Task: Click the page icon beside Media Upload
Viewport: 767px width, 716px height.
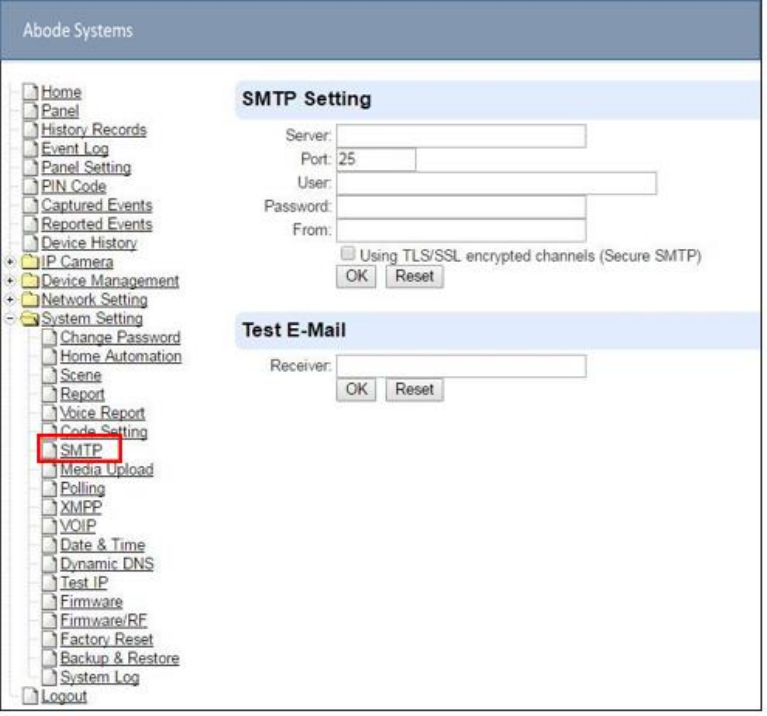Action: [49, 470]
